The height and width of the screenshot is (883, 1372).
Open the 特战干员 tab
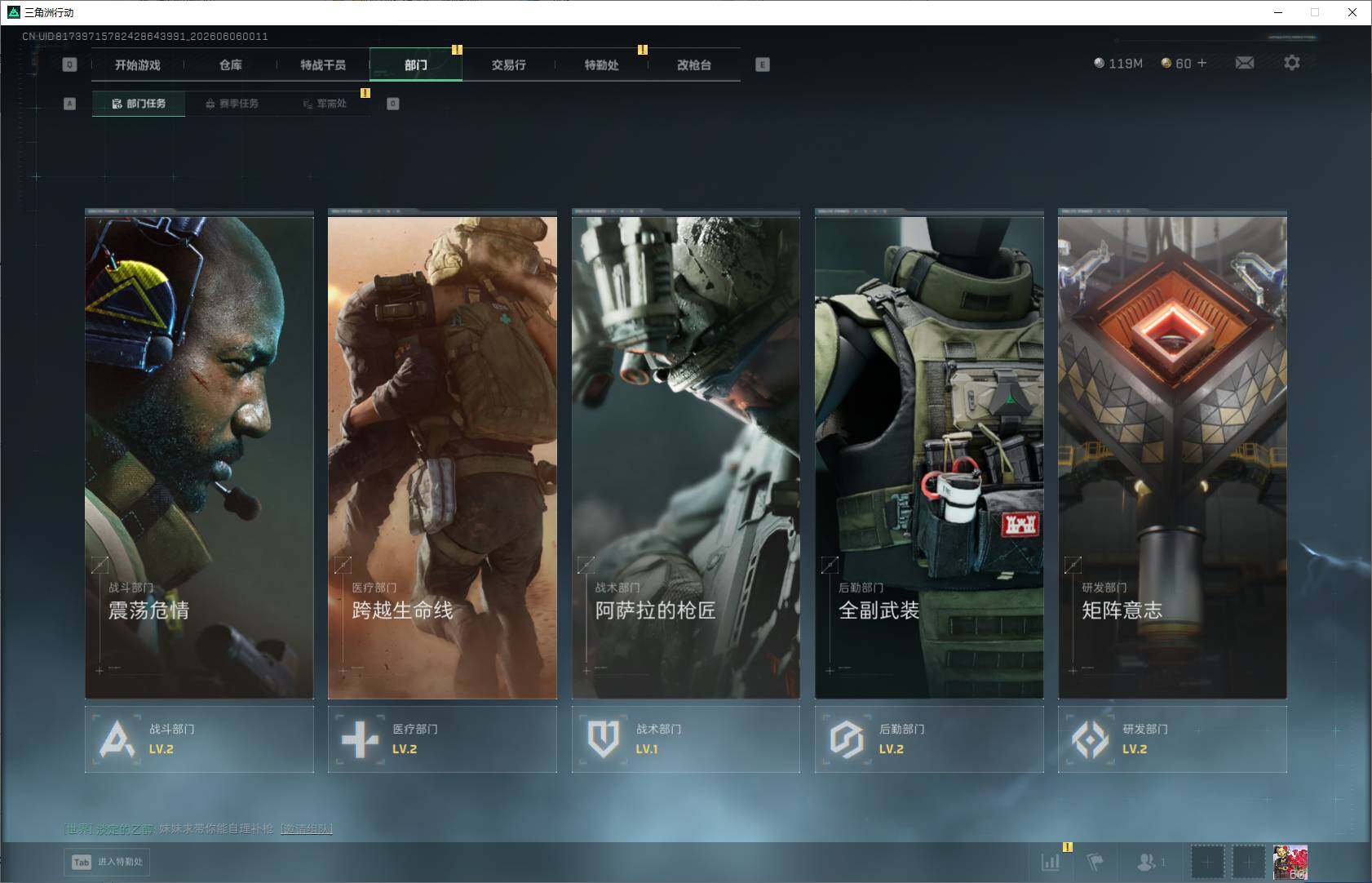point(323,64)
